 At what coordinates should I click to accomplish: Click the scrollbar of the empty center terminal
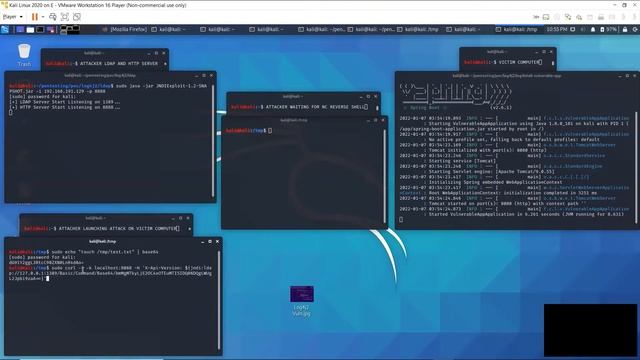[384, 176]
